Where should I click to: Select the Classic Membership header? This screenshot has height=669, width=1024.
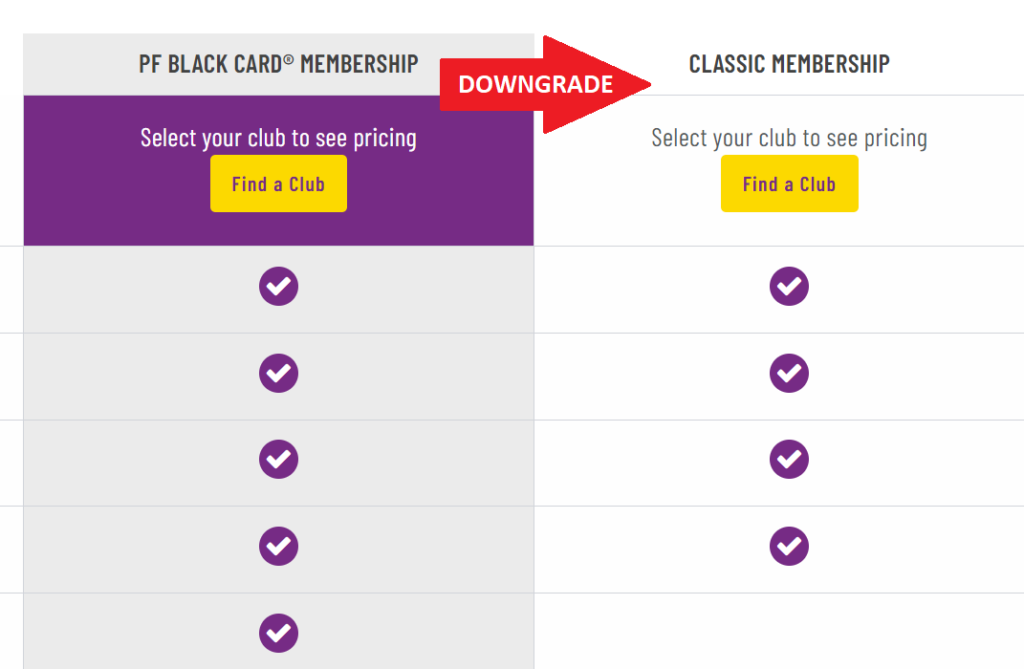coord(789,65)
